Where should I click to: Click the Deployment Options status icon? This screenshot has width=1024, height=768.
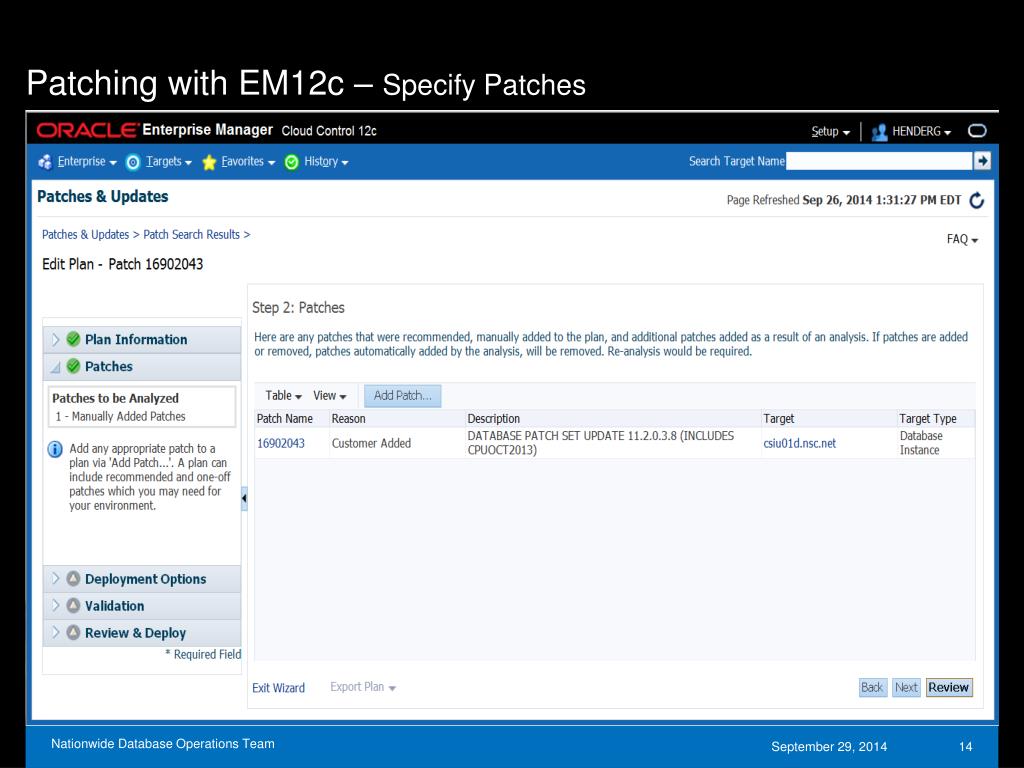74,579
